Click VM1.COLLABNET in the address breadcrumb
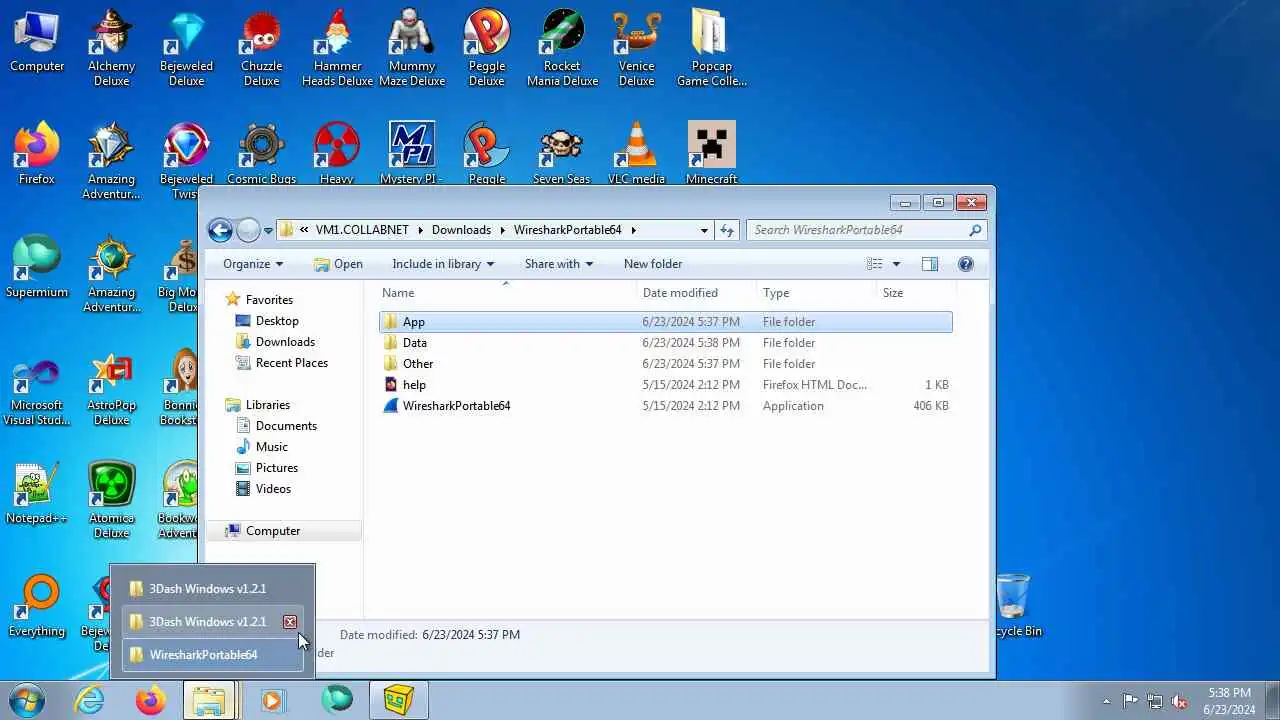Image resolution: width=1280 pixels, height=720 pixels. [362, 230]
